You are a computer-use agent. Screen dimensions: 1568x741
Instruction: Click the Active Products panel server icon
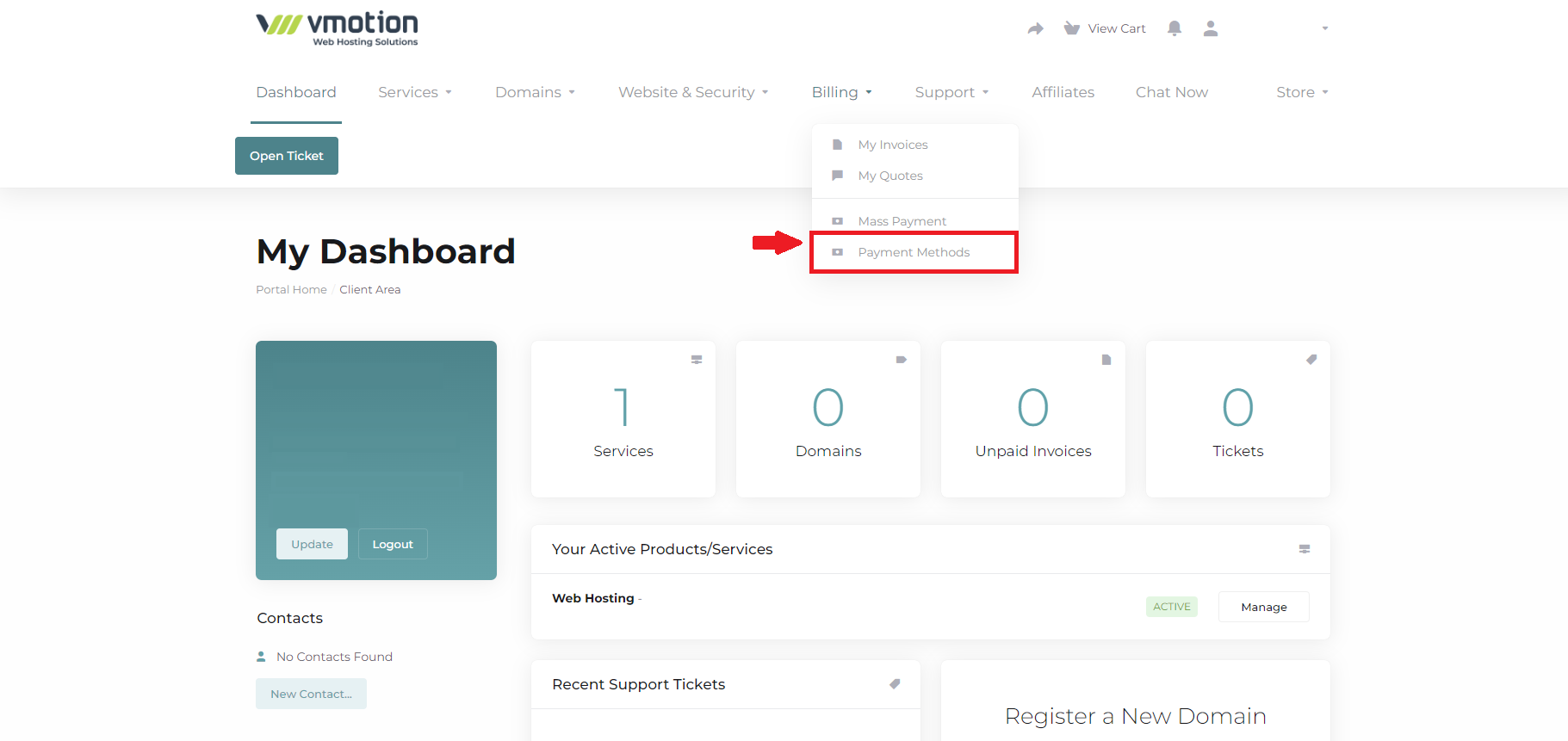pos(1305,549)
